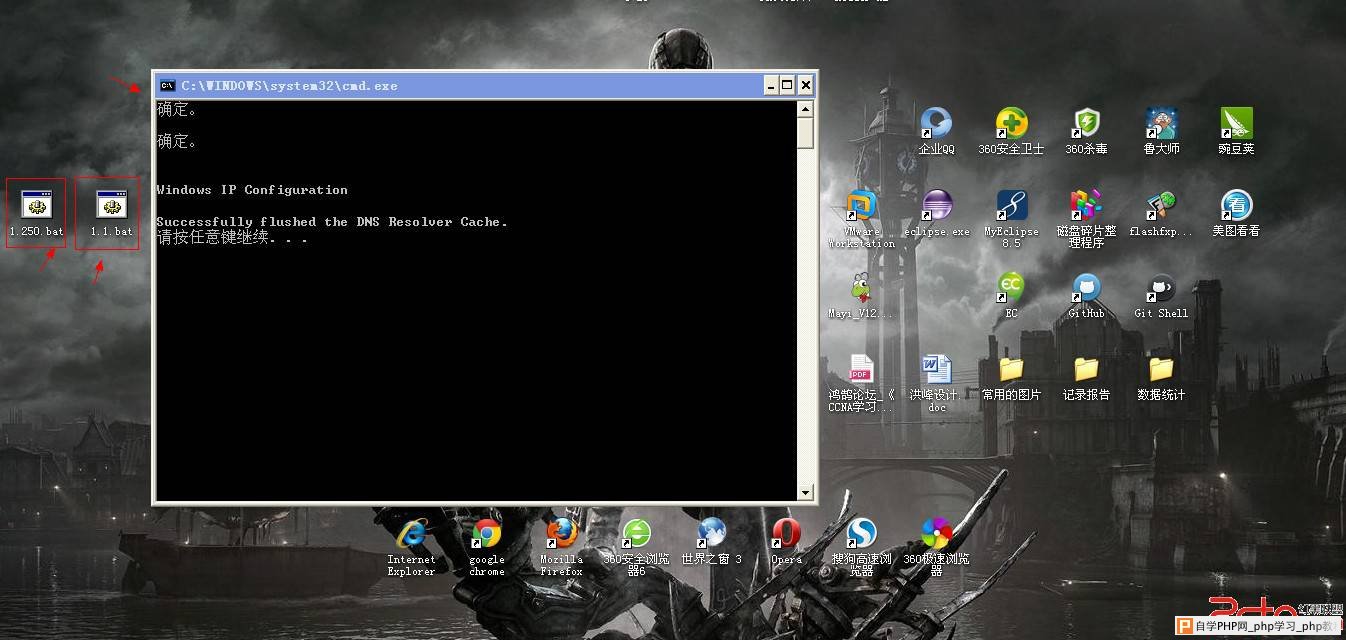This screenshot has height=640, width=1346.
Task: Select the Internet Explorer desktop icon
Action: tap(411, 534)
